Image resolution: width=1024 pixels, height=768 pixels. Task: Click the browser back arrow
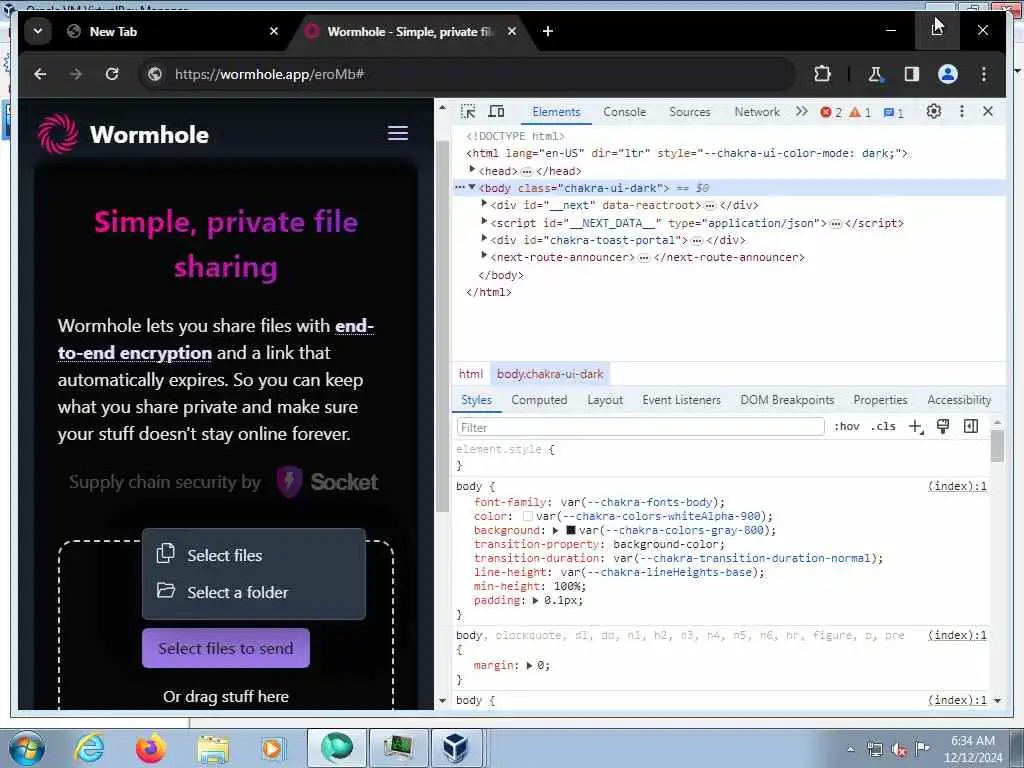pos(40,74)
